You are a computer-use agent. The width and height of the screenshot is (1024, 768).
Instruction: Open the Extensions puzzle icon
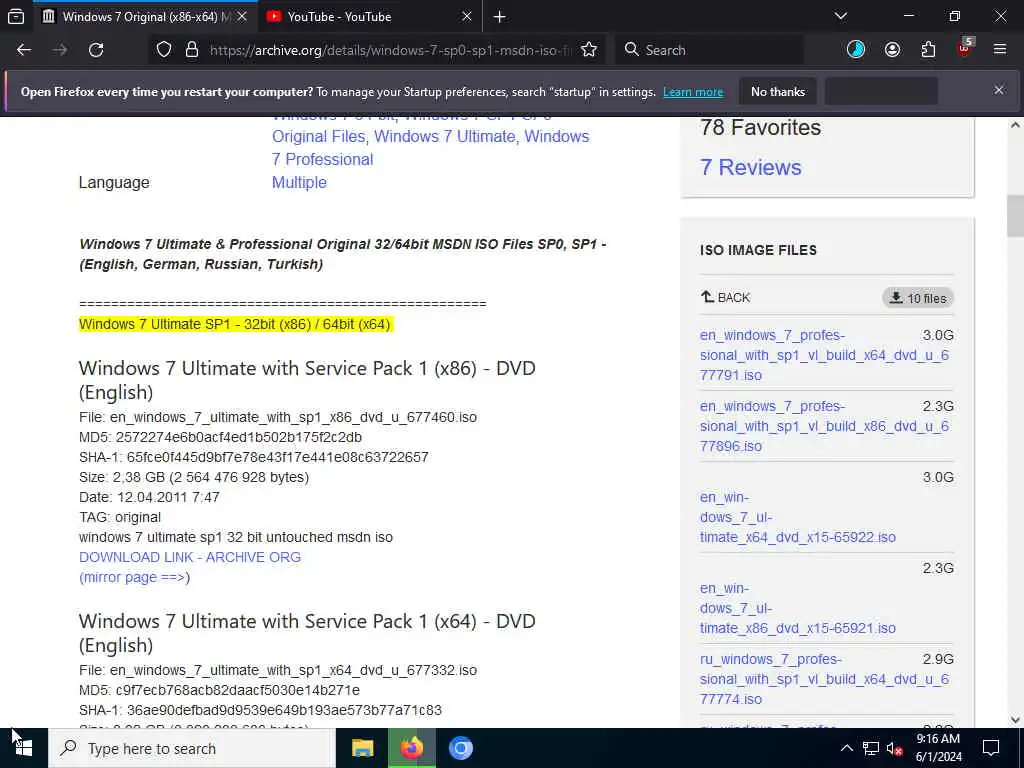928,50
